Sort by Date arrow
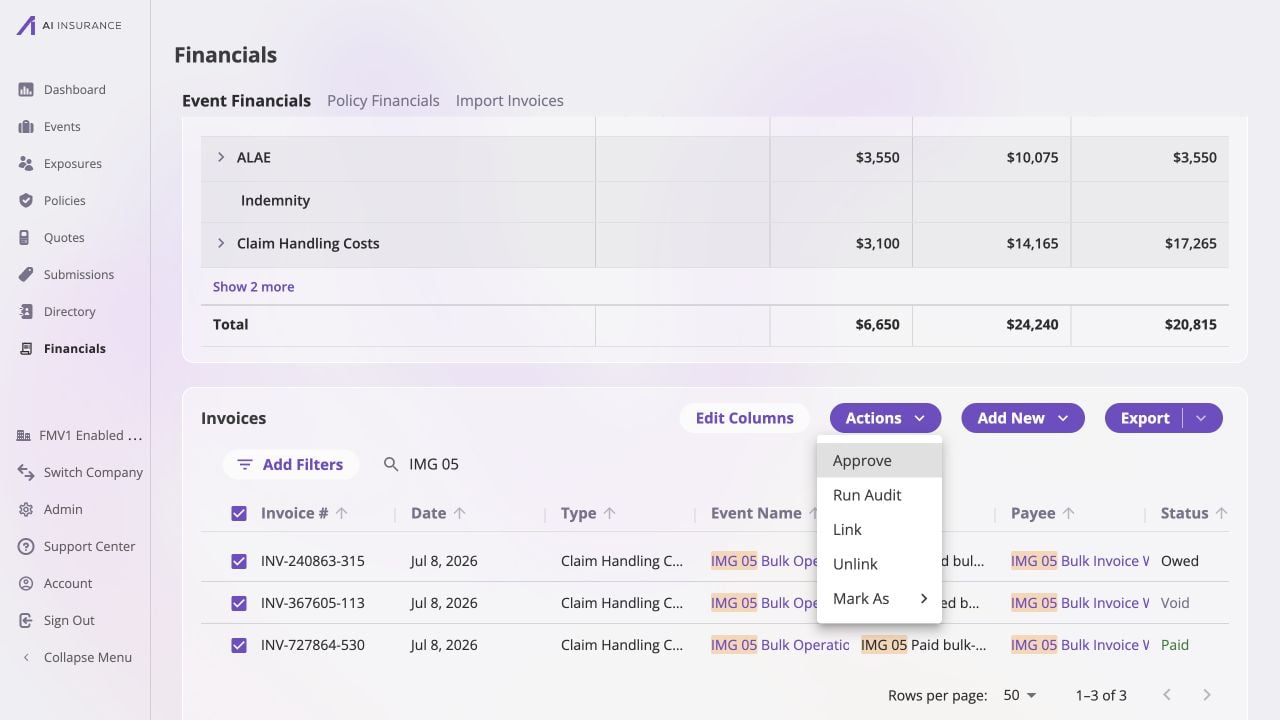Image resolution: width=1280 pixels, height=720 pixels. (x=460, y=513)
